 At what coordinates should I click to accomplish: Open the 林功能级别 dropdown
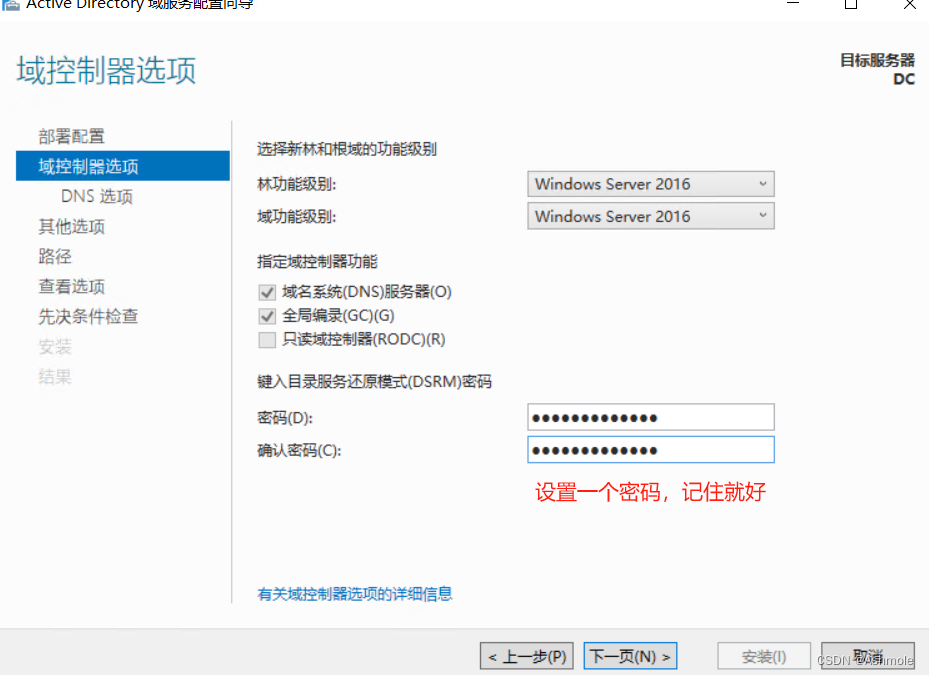coord(651,184)
